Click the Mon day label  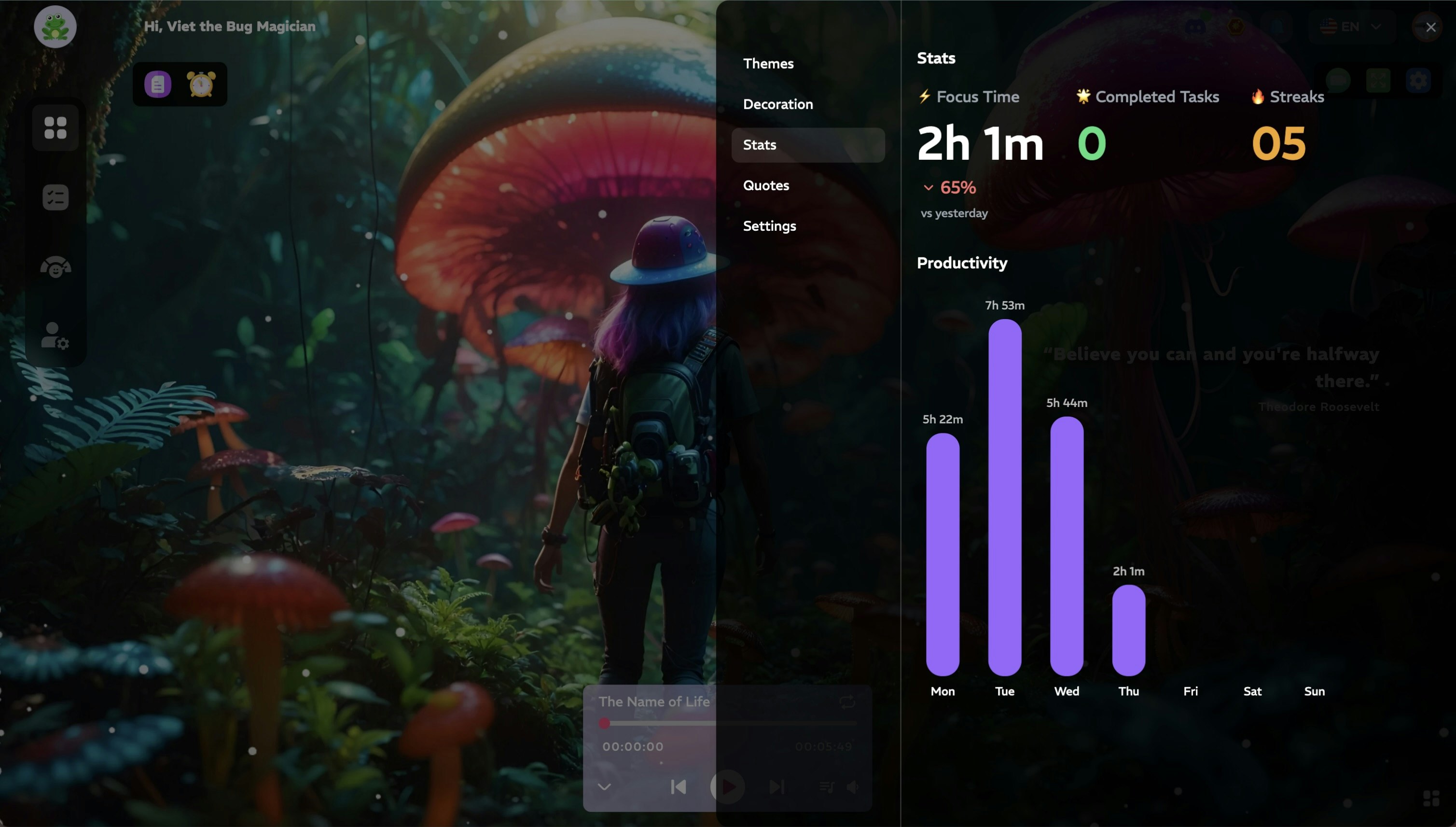(943, 691)
